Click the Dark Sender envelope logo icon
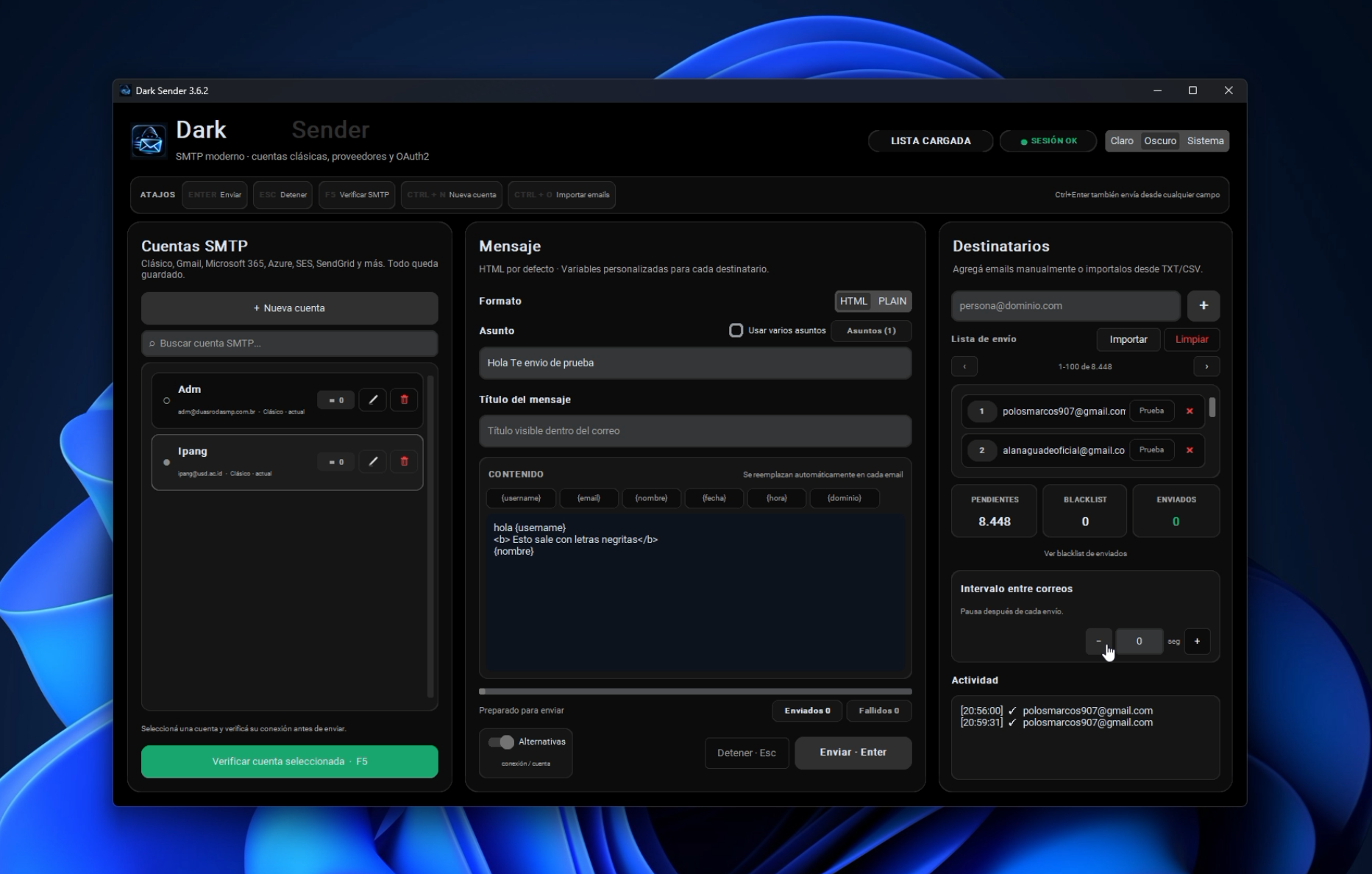 click(x=149, y=141)
